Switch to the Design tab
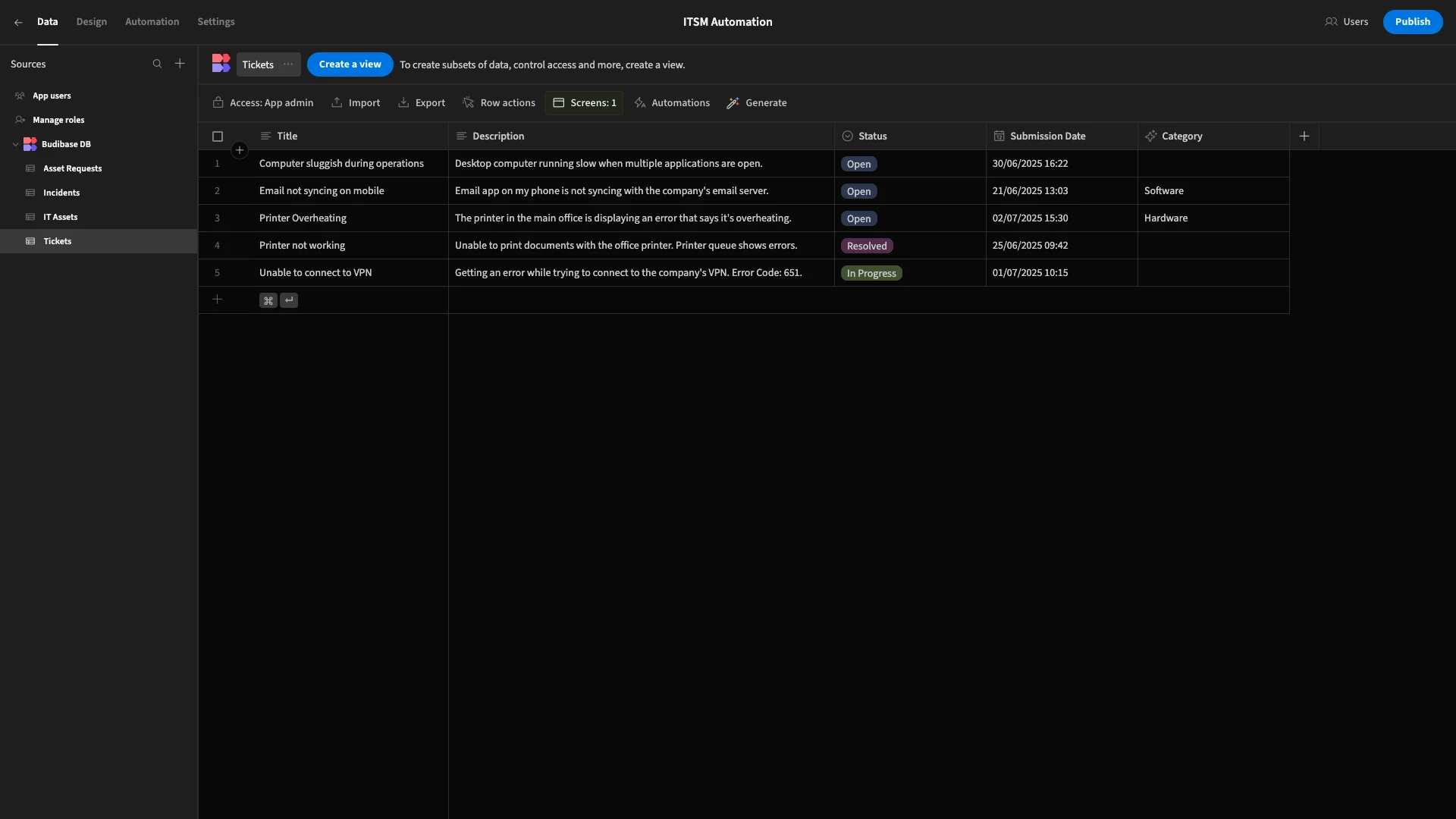This screenshot has height=819, width=1456. point(92,22)
